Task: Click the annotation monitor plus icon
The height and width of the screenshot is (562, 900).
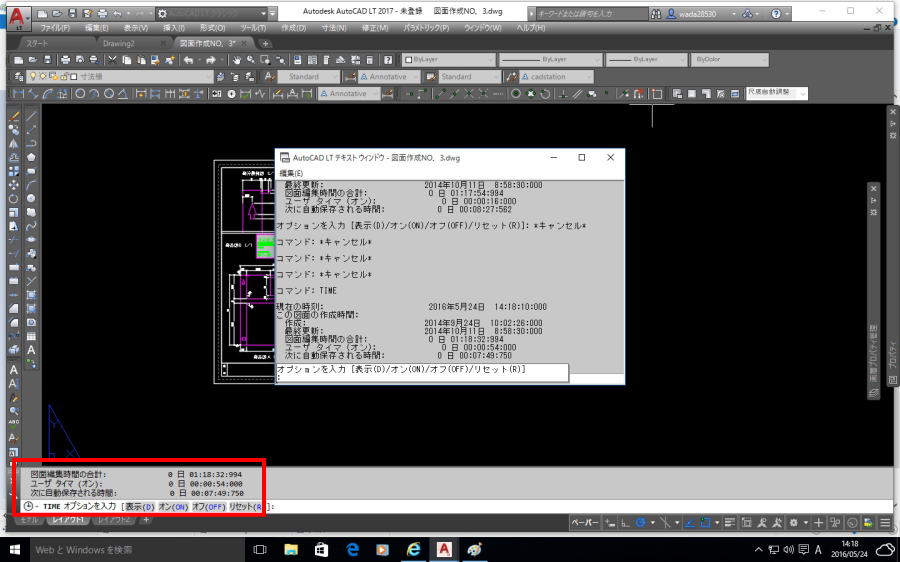Action: (818, 522)
